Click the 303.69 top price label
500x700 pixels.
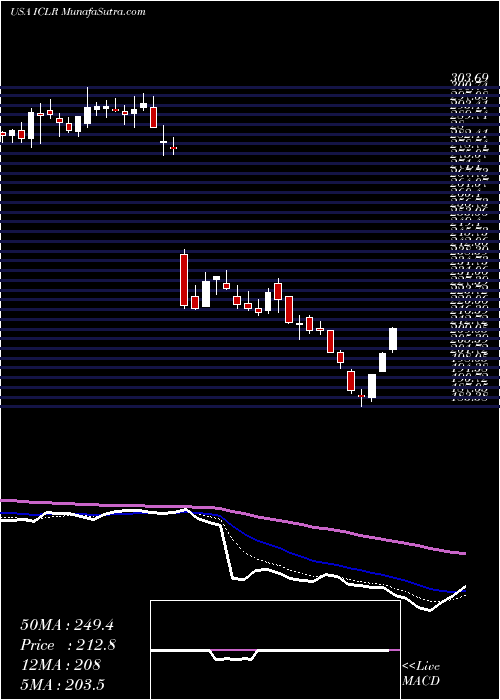pyautogui.click(x=469, y=79)
